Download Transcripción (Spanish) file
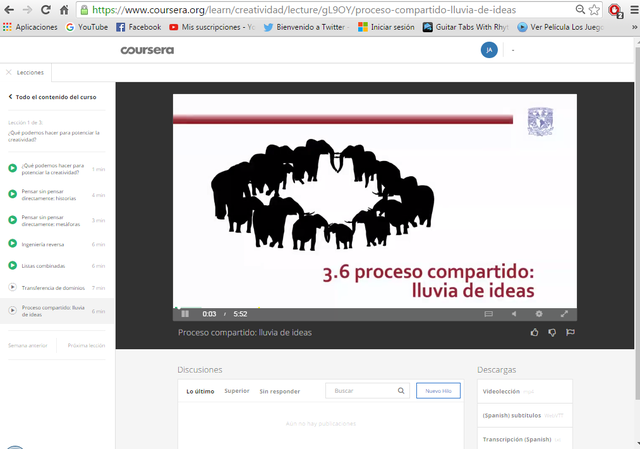This screenshot has width=640, height=449. click(x=525, y=440)
